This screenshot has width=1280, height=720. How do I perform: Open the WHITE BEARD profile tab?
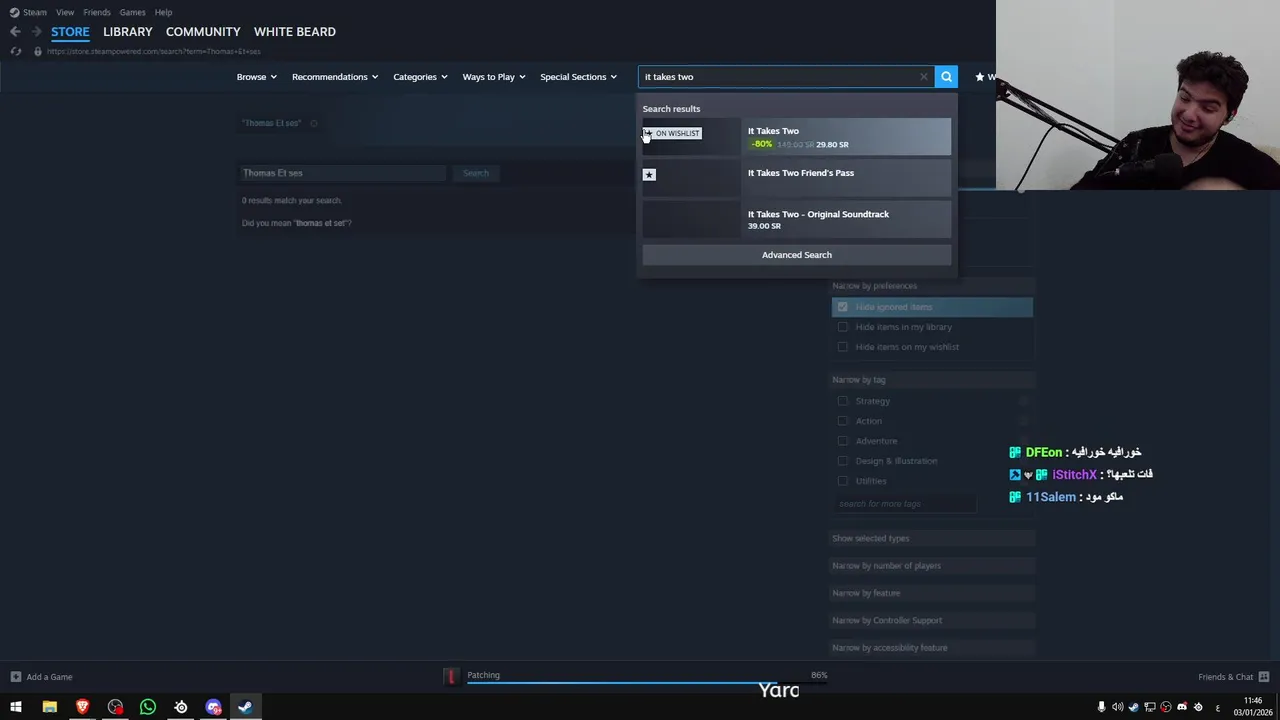[x=295, y=32]
